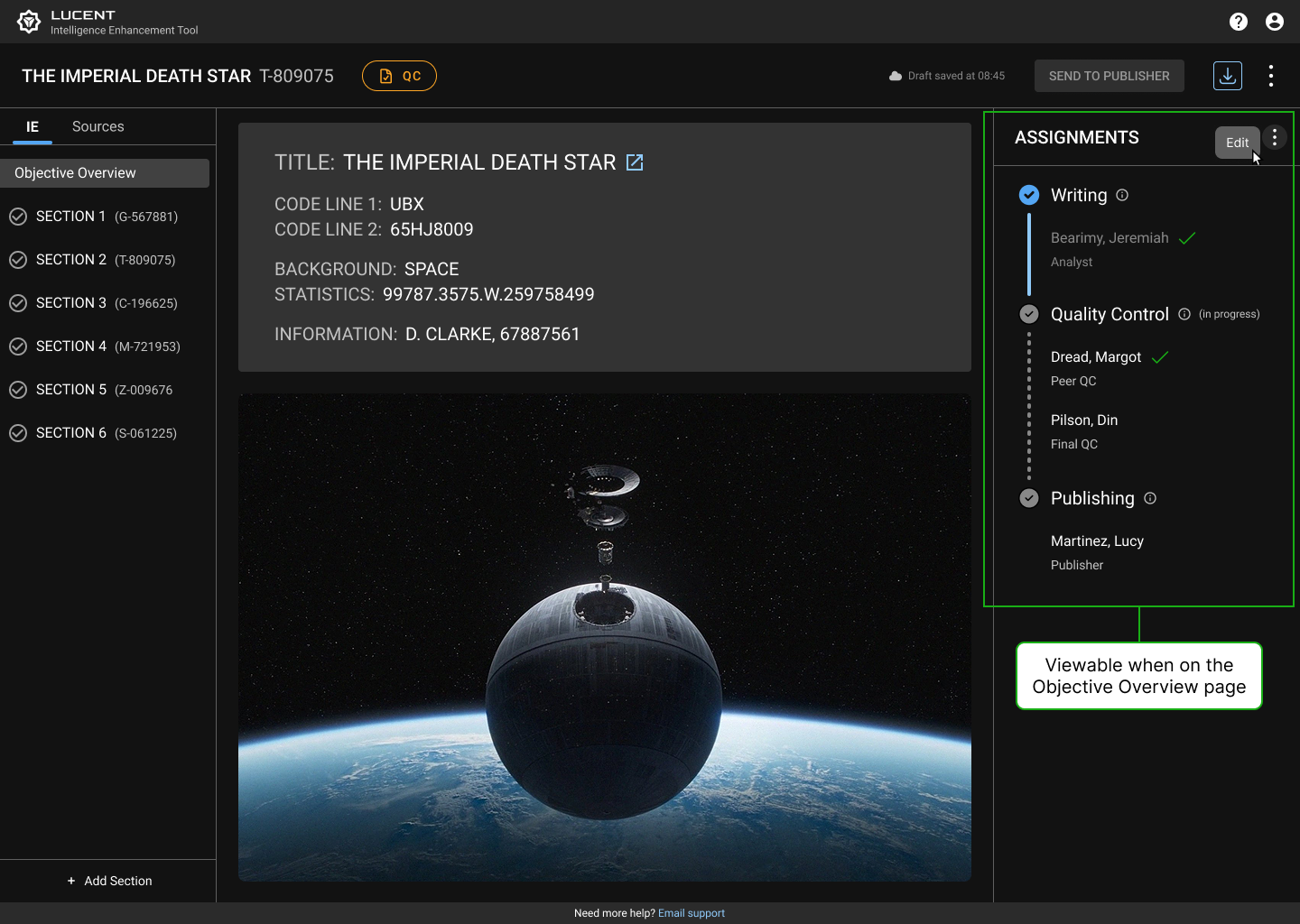Click the Quality Control stage icon
This screenshot has width=1300, height=924.
click(x=1029, y=314)
